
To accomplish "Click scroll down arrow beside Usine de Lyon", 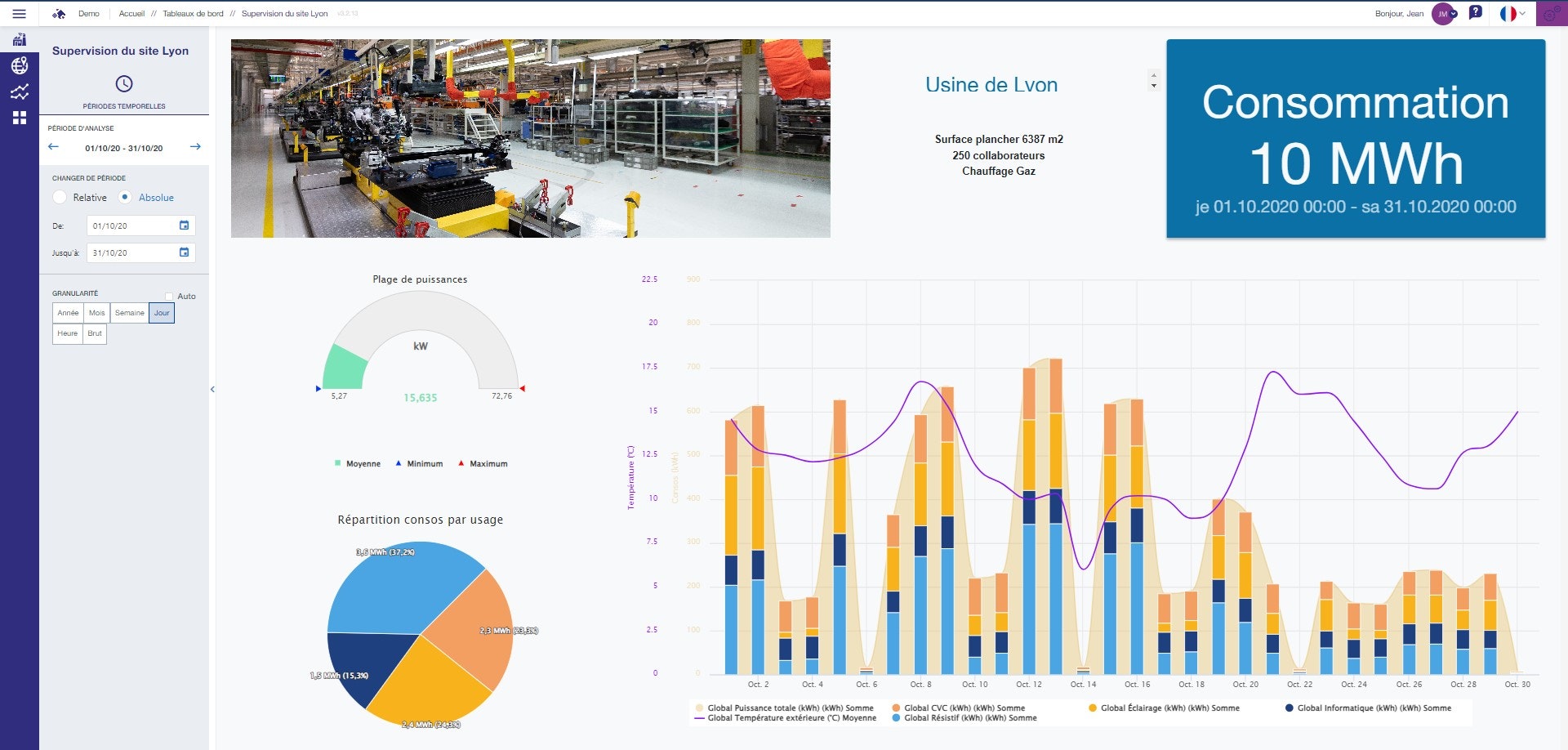I will [1153, 86].
